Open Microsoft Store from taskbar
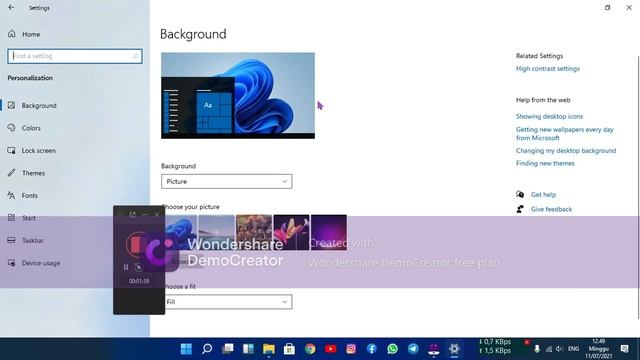 click(x=289, y=349)
